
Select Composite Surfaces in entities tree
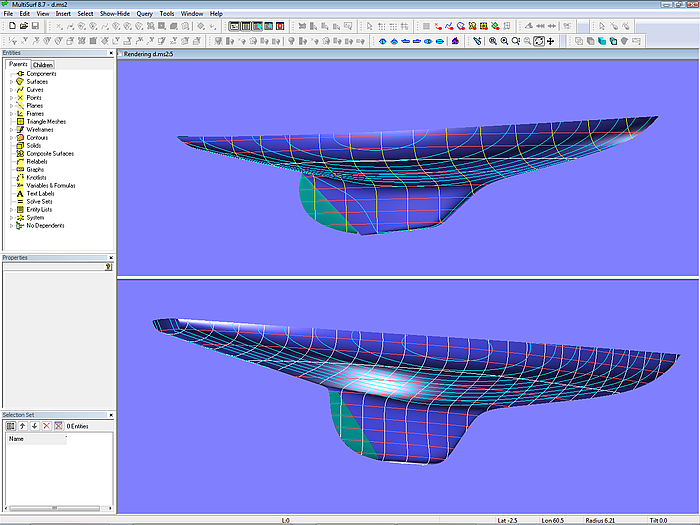coord(49,154)
